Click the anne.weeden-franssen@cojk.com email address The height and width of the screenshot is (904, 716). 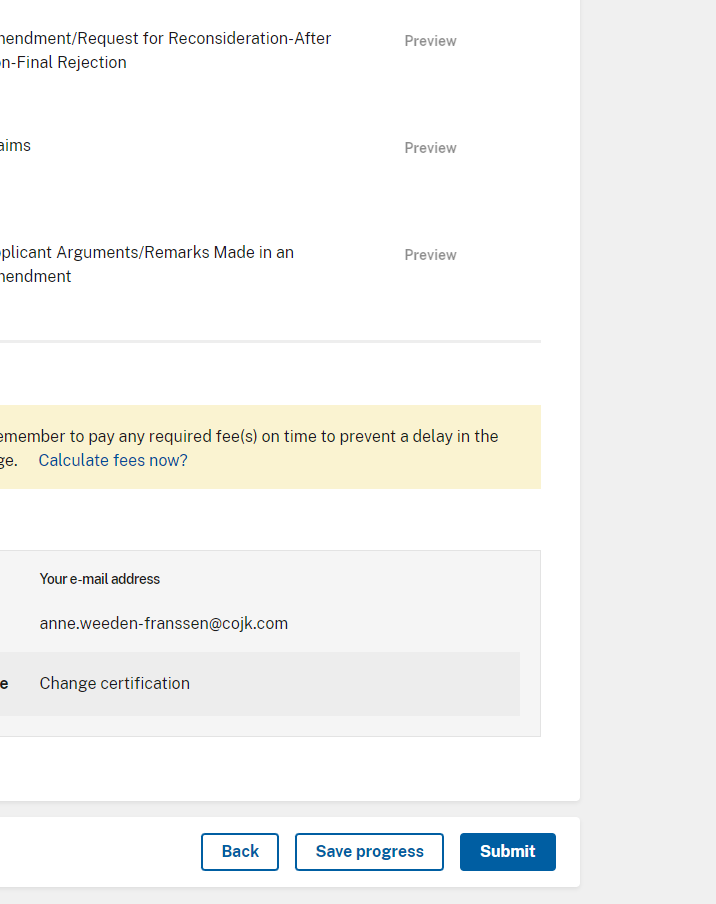point(164,623)
